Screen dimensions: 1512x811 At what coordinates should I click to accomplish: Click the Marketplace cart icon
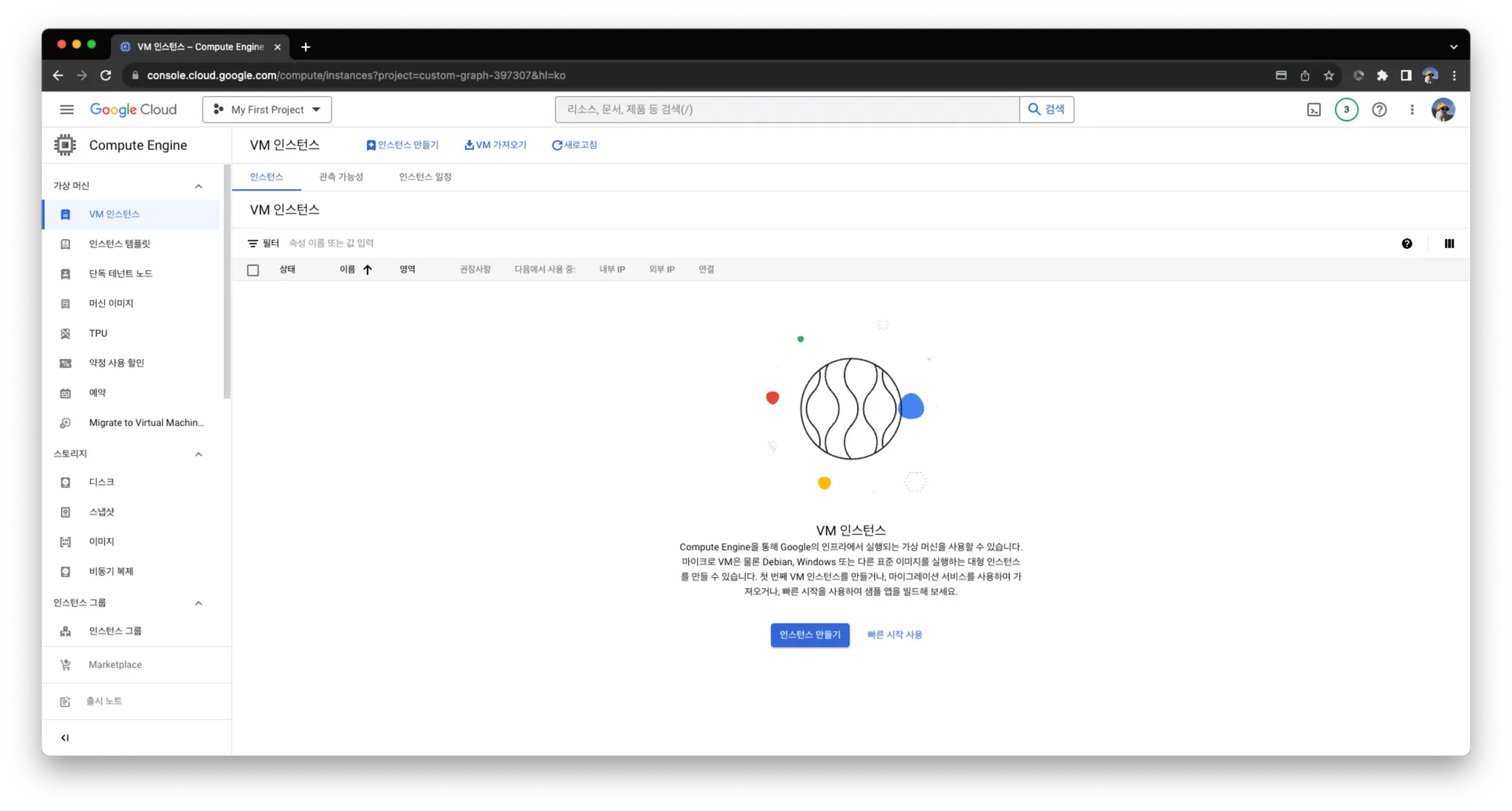(x=66, y=665)
